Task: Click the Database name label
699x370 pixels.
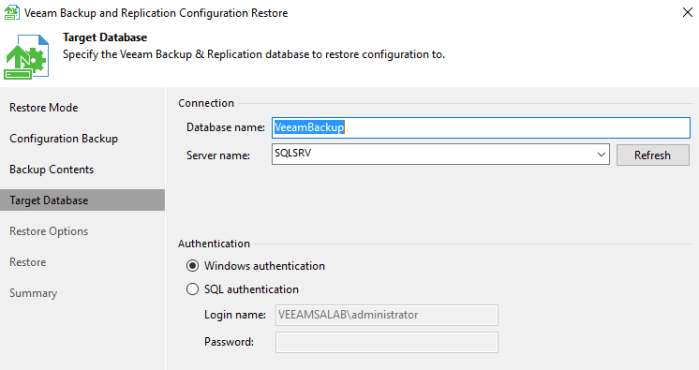Action: click(x=226, y=127)
